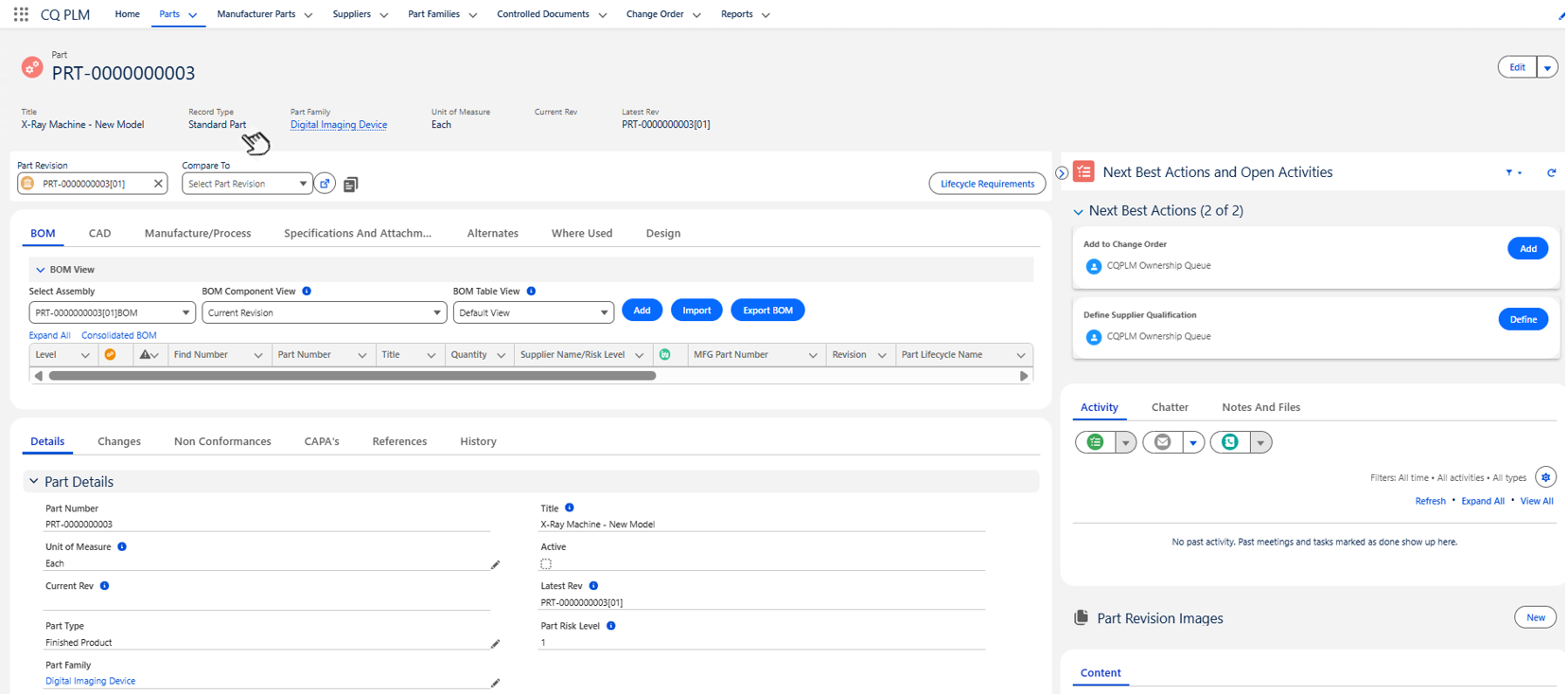Click the open-in-new-window icon beside Compare To
This screenshot has height=695, width=1568.
point(325,184)
